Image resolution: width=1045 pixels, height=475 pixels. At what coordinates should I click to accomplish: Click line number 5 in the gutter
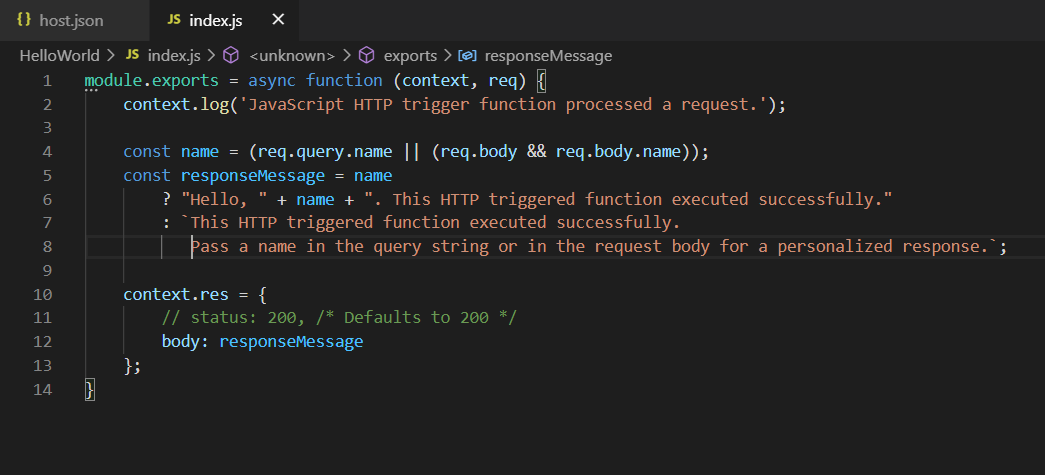click(47, 176)
